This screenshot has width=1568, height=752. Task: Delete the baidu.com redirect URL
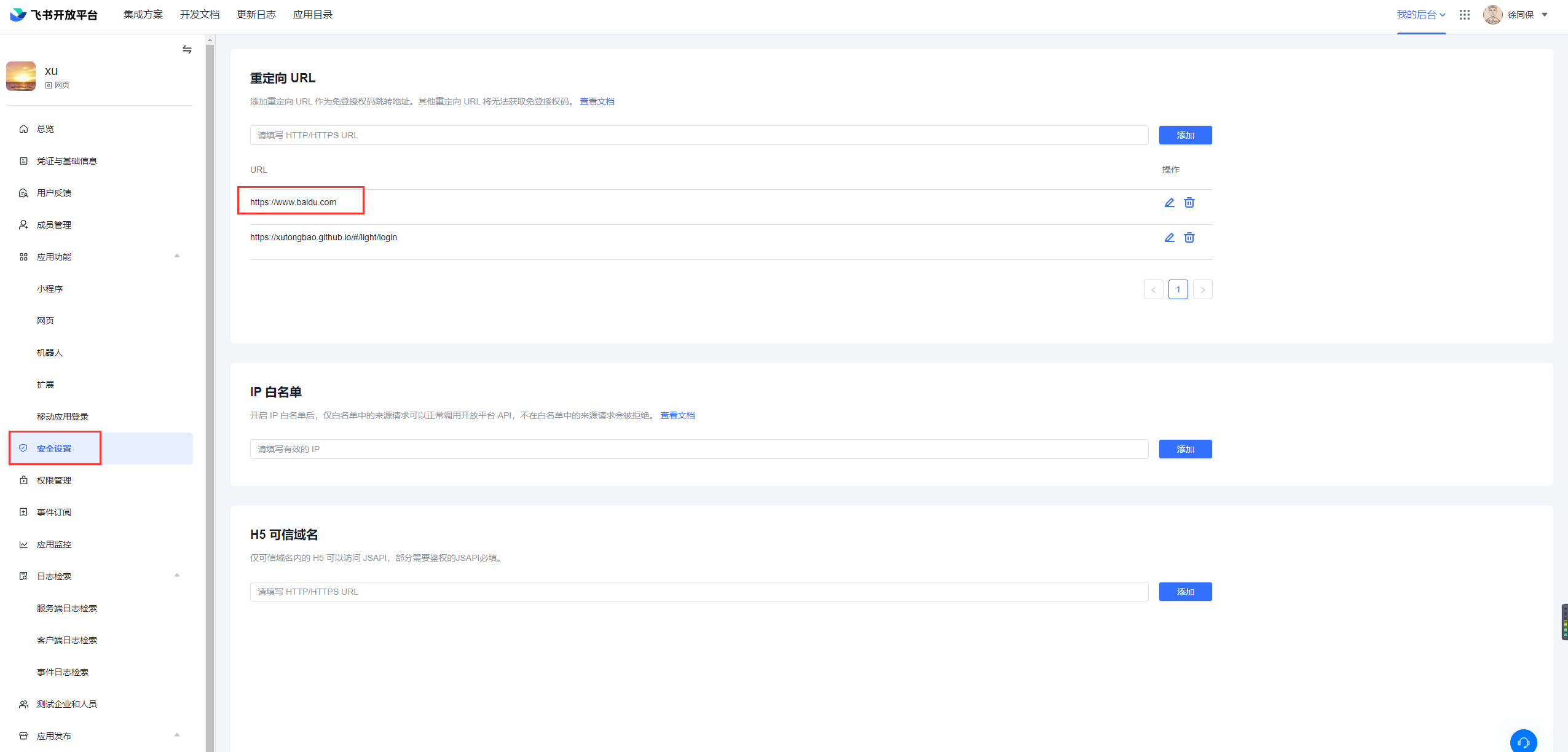pos(1189,203)
